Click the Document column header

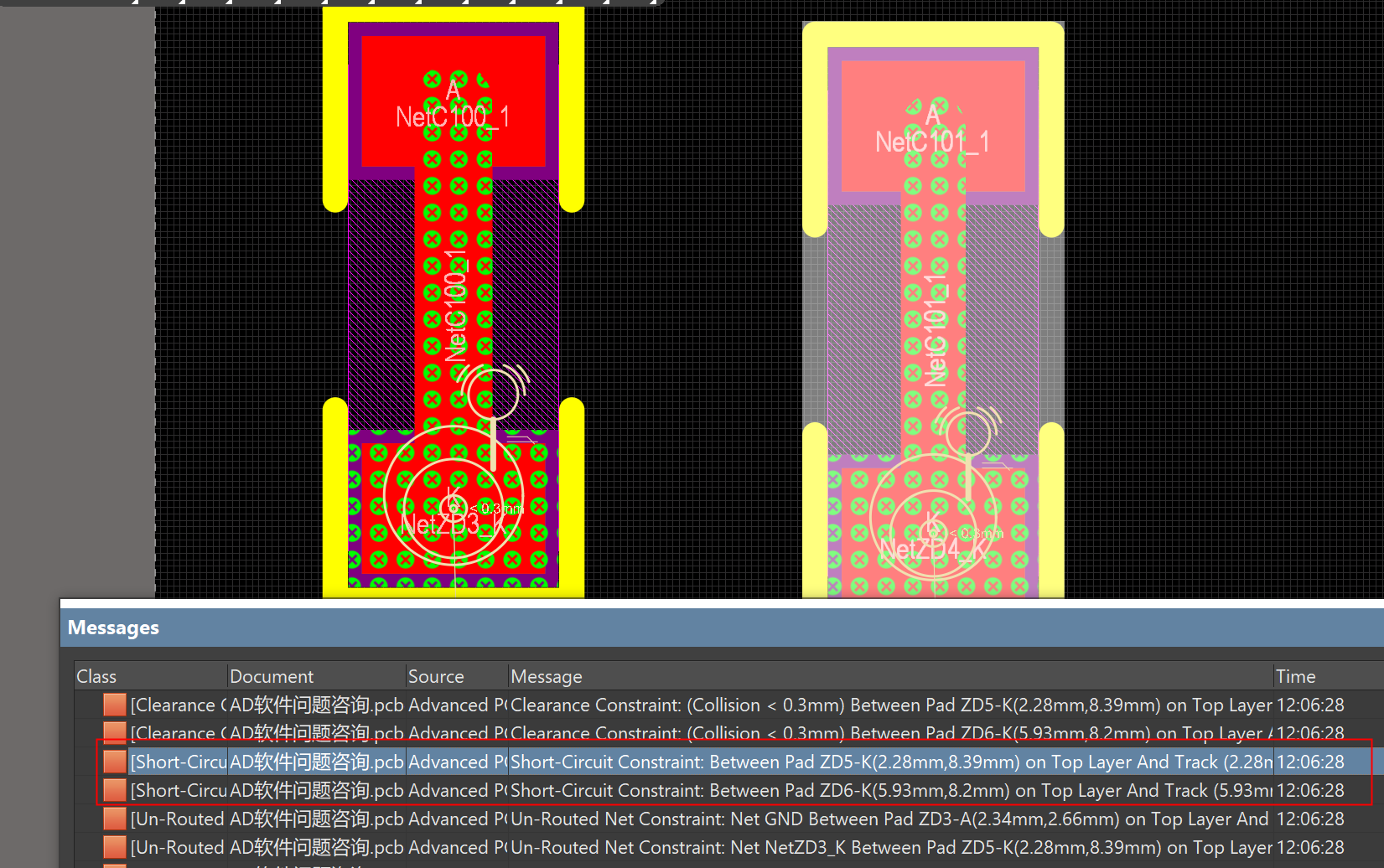tap(272, 676)
